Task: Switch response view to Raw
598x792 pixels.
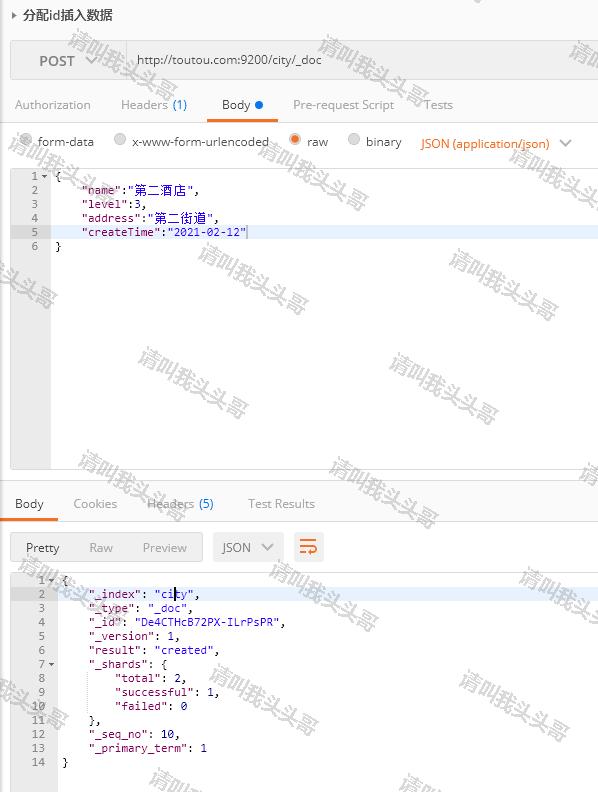Action: pos(101,548)
